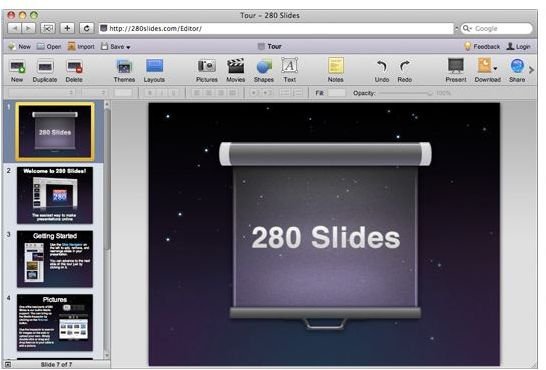Click the Login link
The height and width of the screenshot is (370, 546).
coord(518,47)
